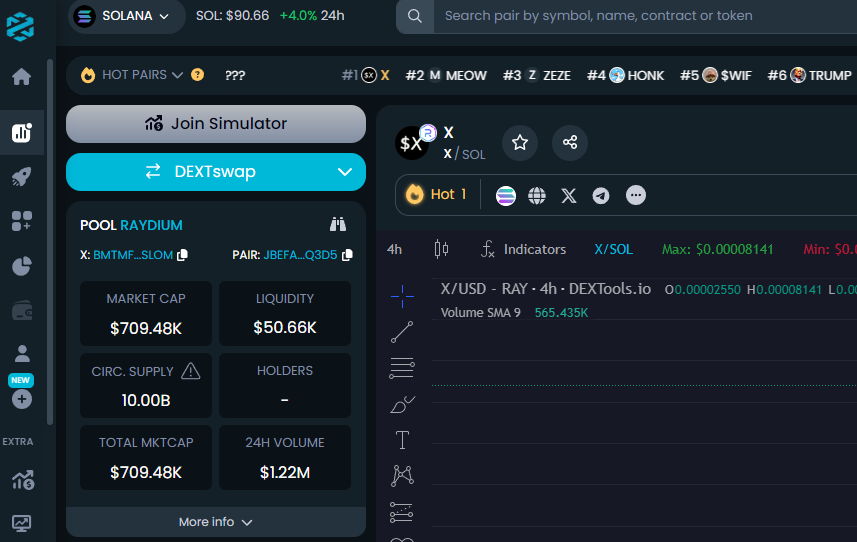Select the trend line drawing tool

(402, 332)
